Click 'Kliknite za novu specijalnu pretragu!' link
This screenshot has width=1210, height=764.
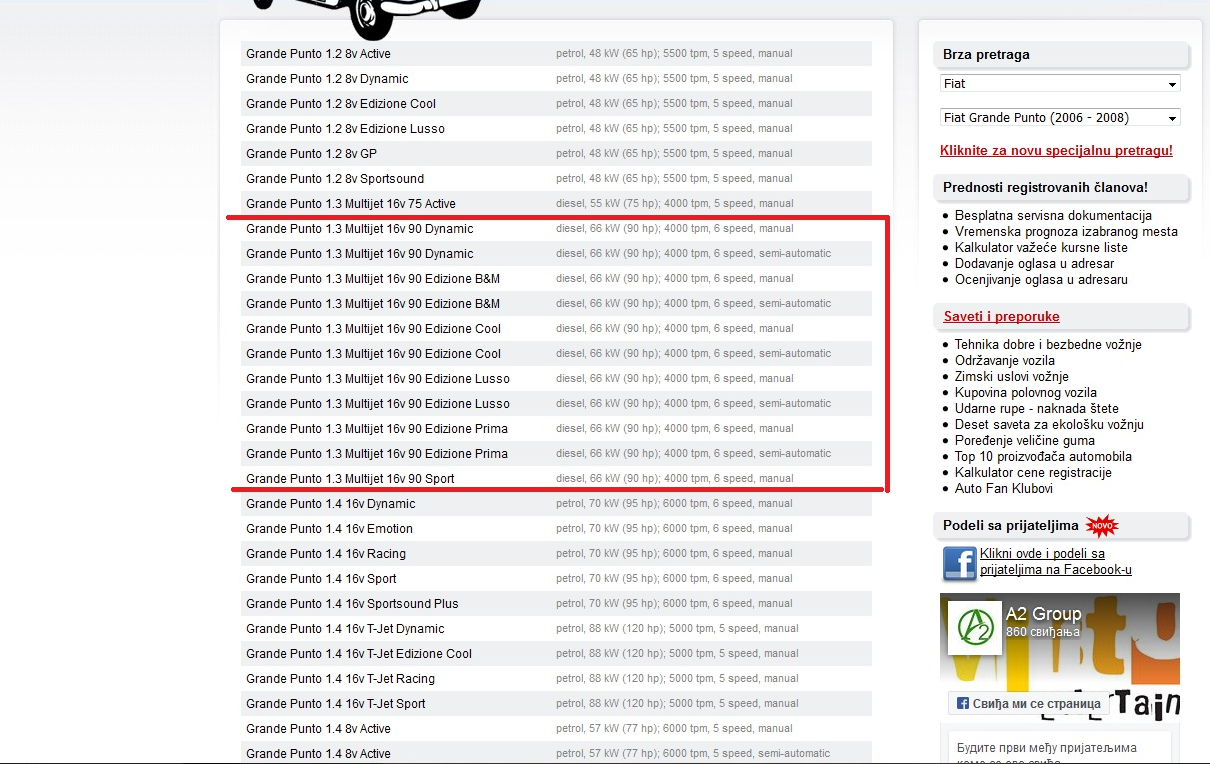(1056, 150)
